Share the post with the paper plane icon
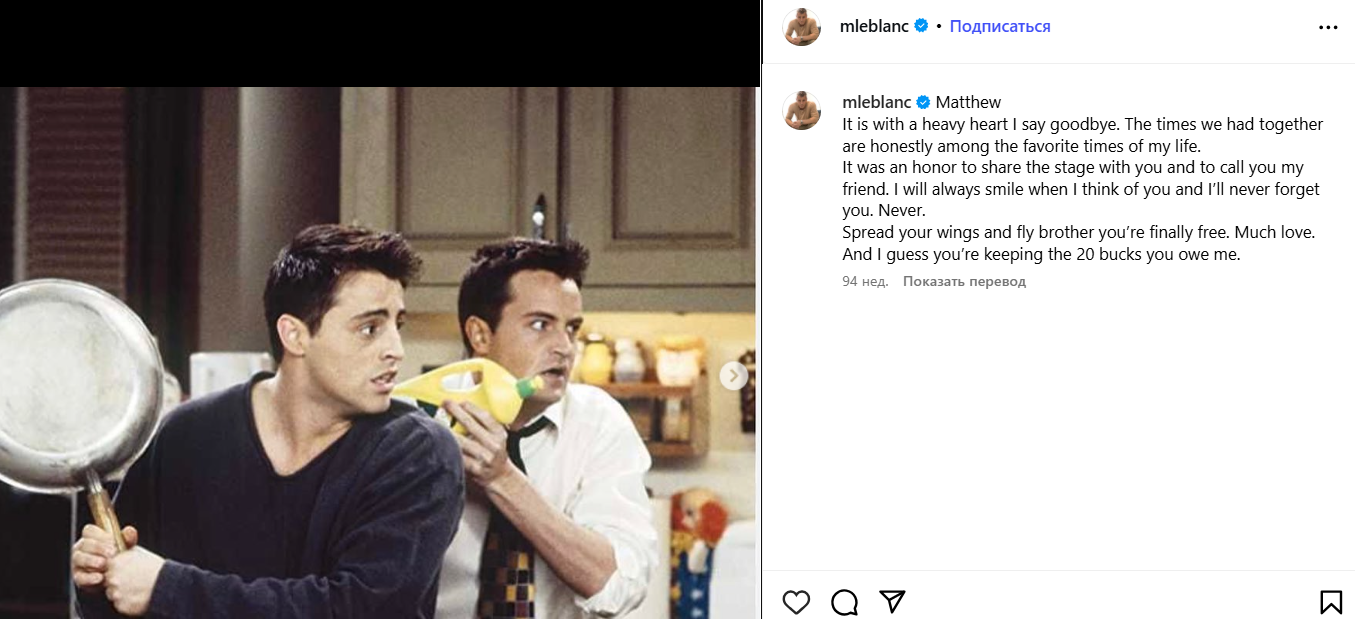Viewport: 1355px width, 619px height. 892,601
